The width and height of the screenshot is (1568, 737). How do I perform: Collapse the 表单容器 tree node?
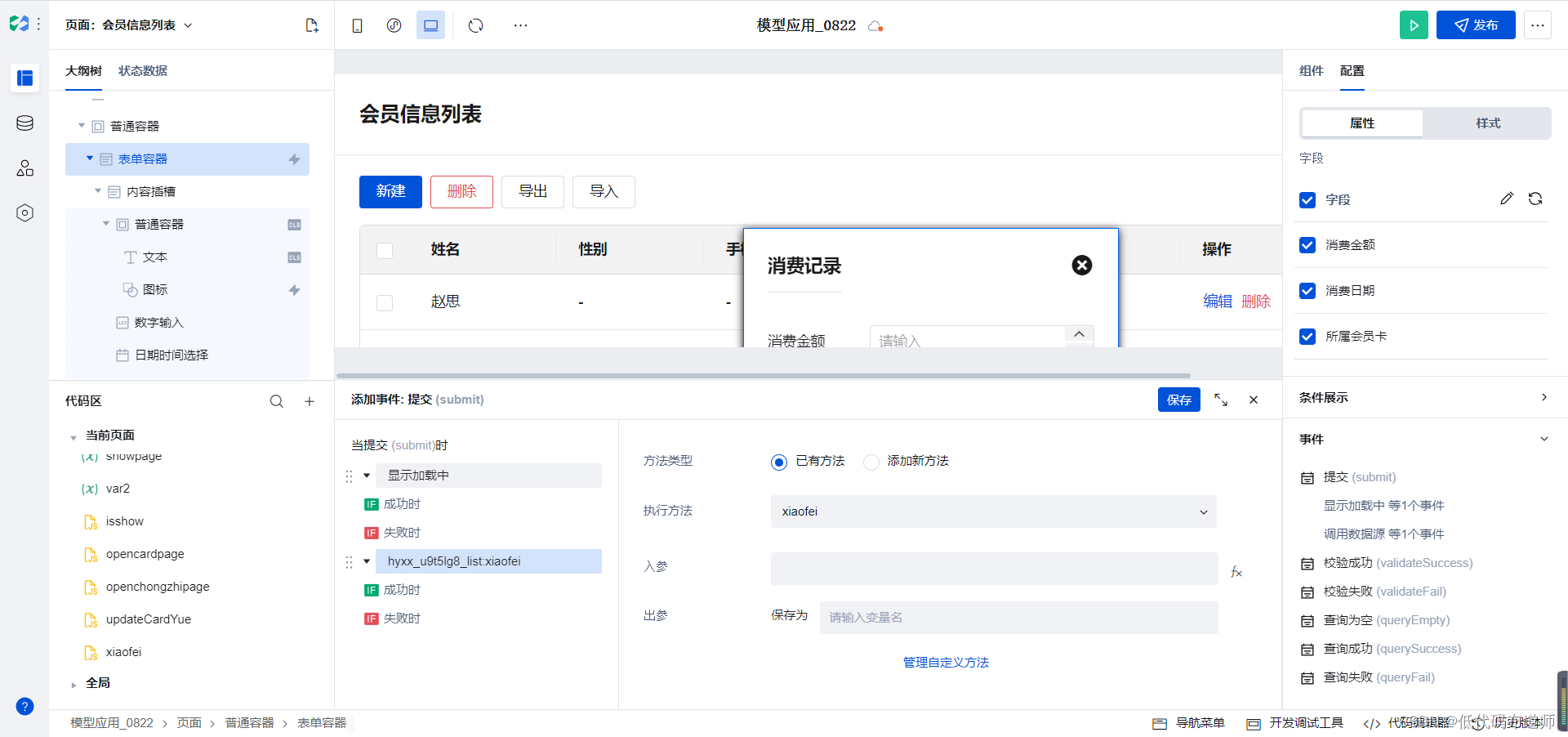coord(90,159)
